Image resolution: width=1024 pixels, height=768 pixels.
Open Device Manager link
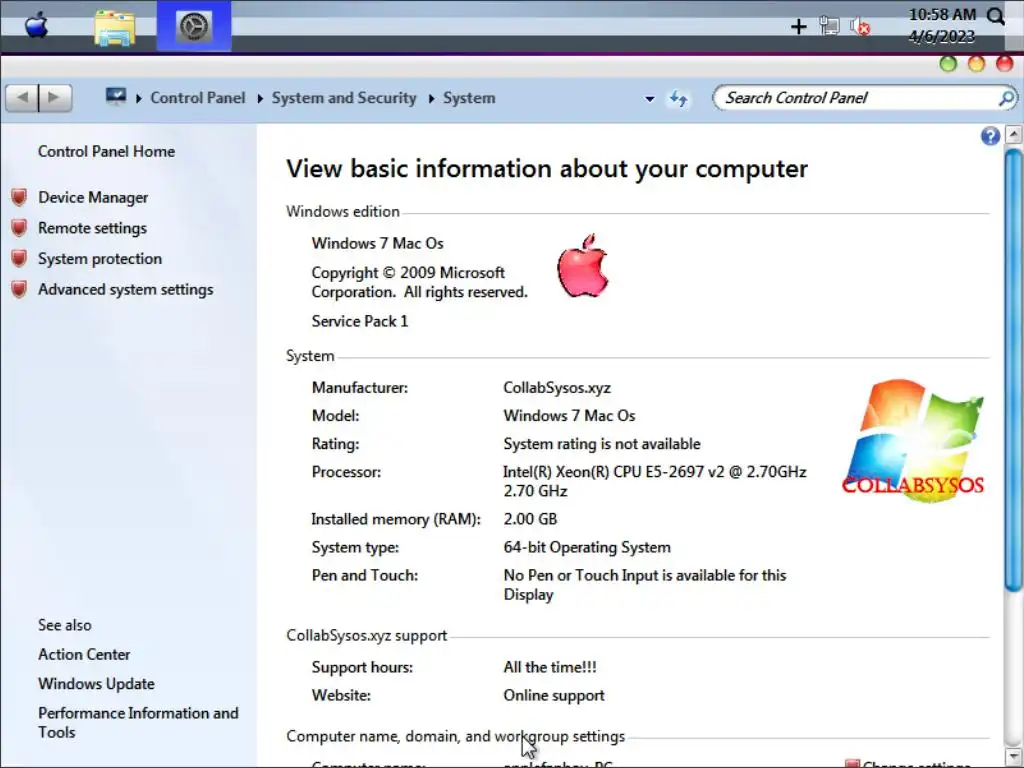click(93, 197)
